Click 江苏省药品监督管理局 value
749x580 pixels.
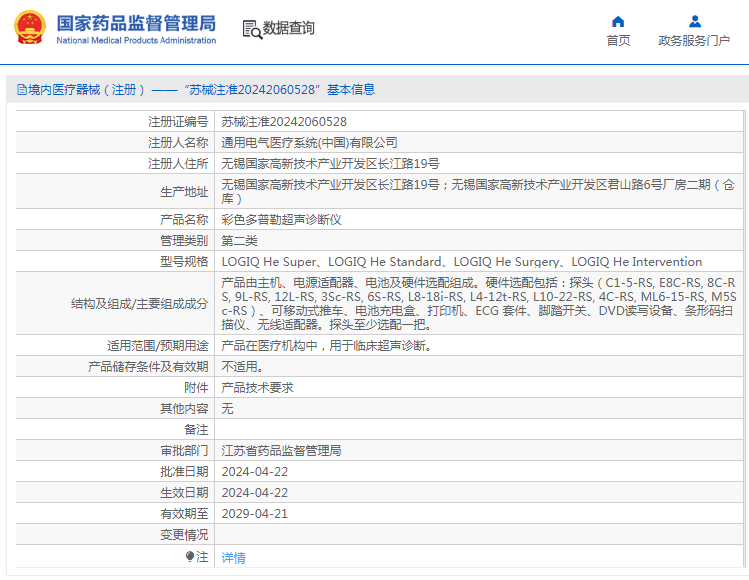281,451
